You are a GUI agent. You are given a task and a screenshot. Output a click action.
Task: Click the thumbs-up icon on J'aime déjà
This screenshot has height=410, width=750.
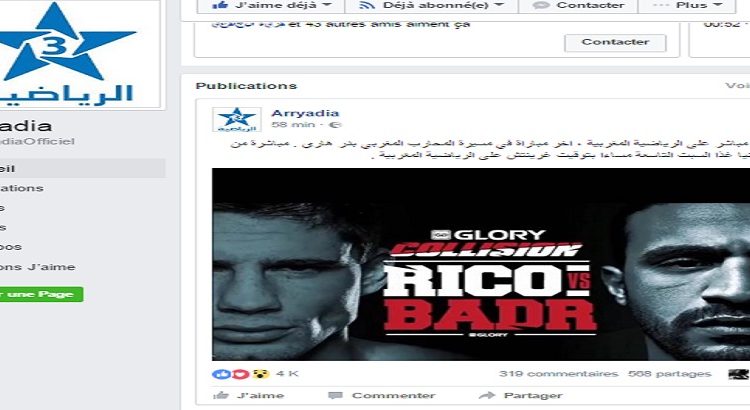point(220,5)
